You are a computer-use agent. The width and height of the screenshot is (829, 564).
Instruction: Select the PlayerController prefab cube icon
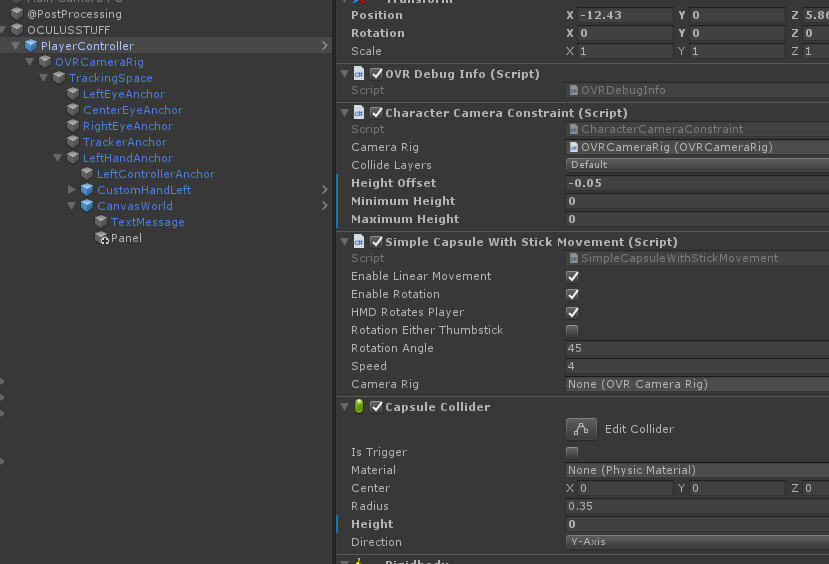tap(31, 46)
